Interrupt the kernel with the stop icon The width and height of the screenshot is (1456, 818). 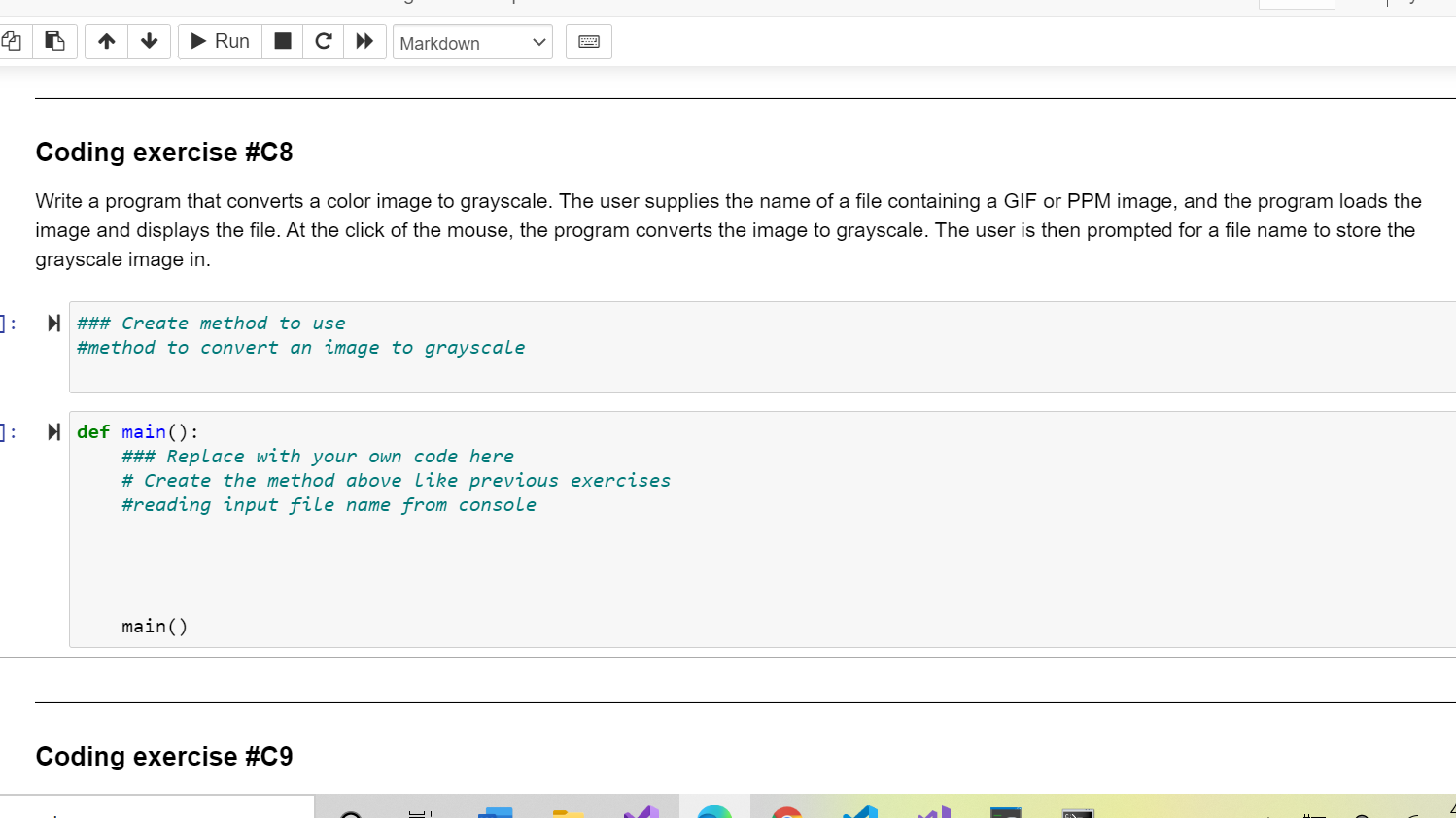point(282,42)
